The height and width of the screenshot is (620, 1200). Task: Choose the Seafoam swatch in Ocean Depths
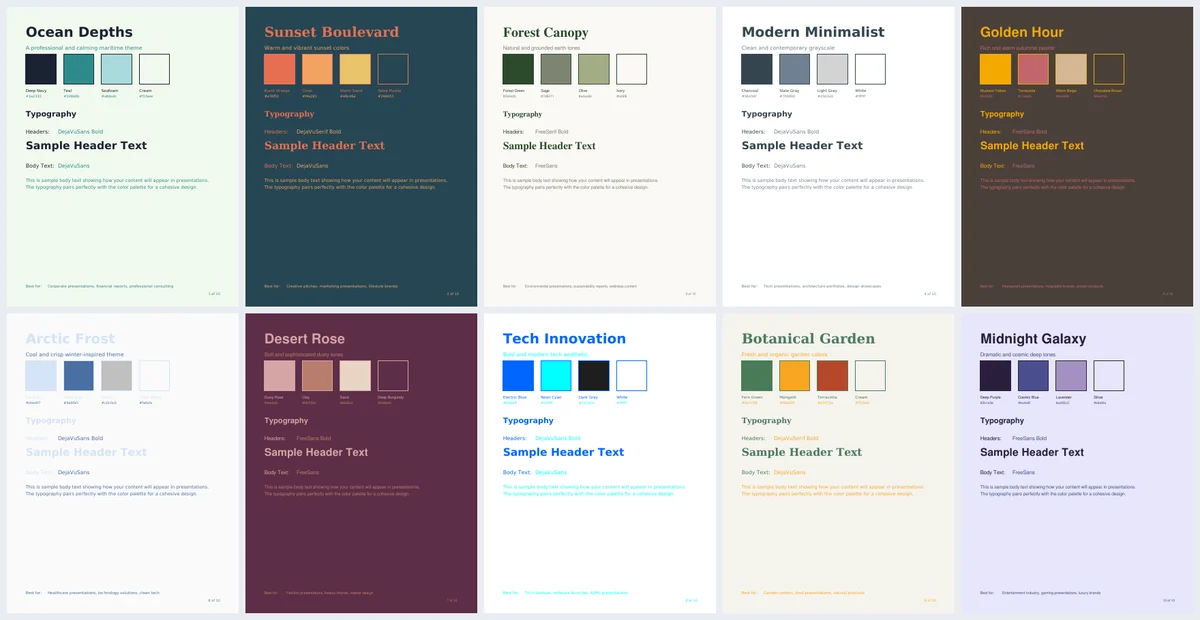(x=116, y=69)
